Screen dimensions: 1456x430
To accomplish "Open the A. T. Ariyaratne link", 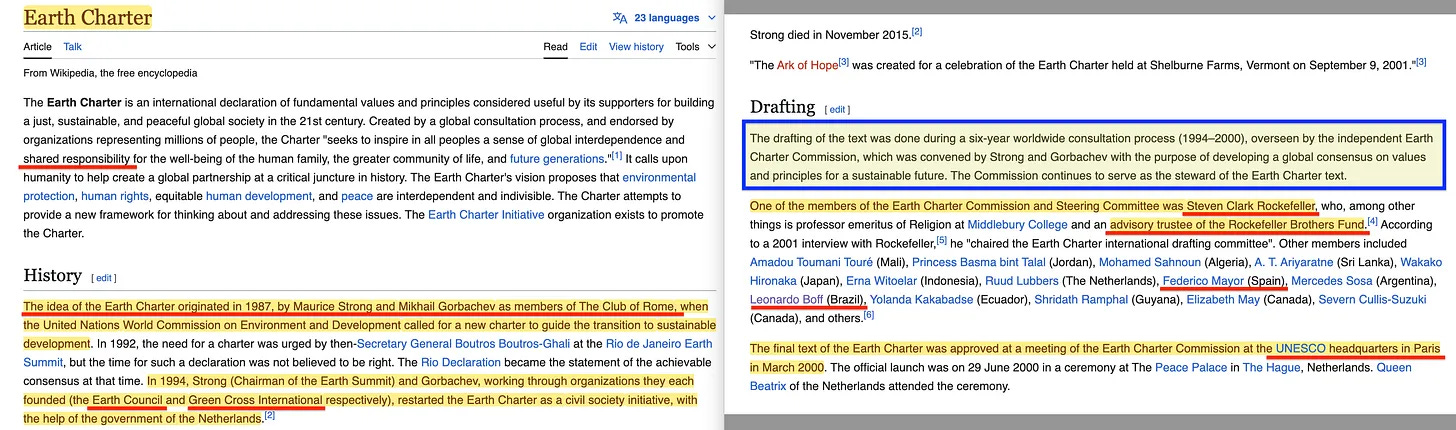I will (x=1294, y=262).
